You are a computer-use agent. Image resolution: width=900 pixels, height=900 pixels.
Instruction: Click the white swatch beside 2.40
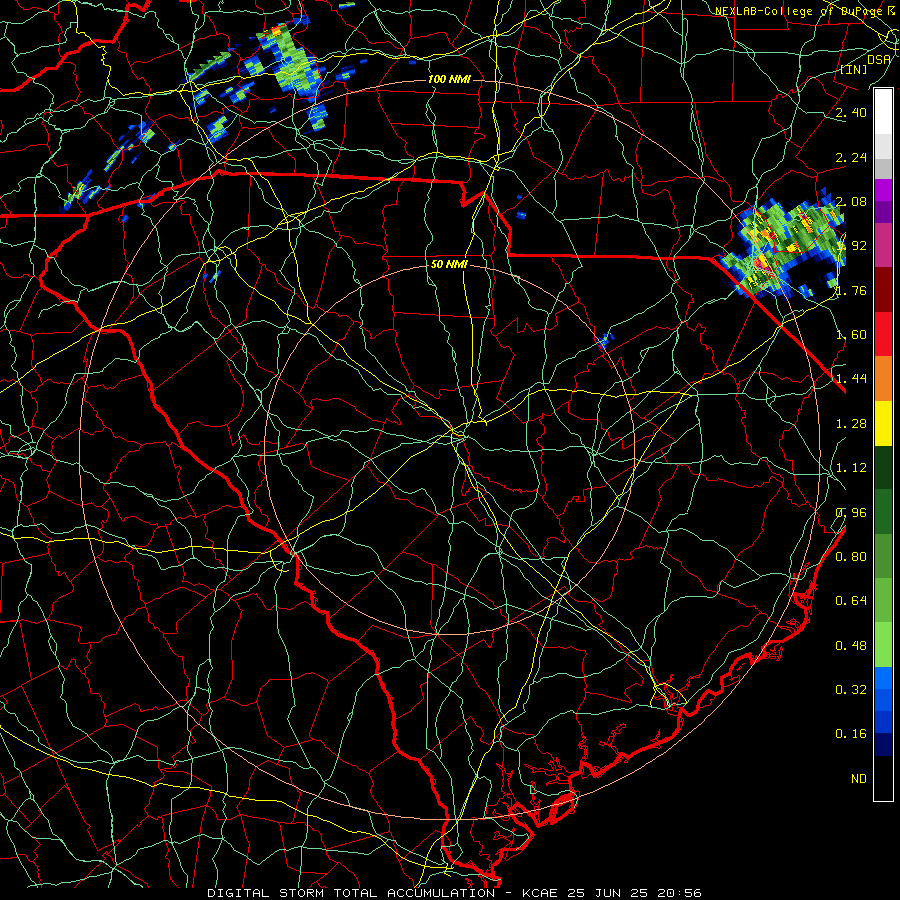coord(883,112)
